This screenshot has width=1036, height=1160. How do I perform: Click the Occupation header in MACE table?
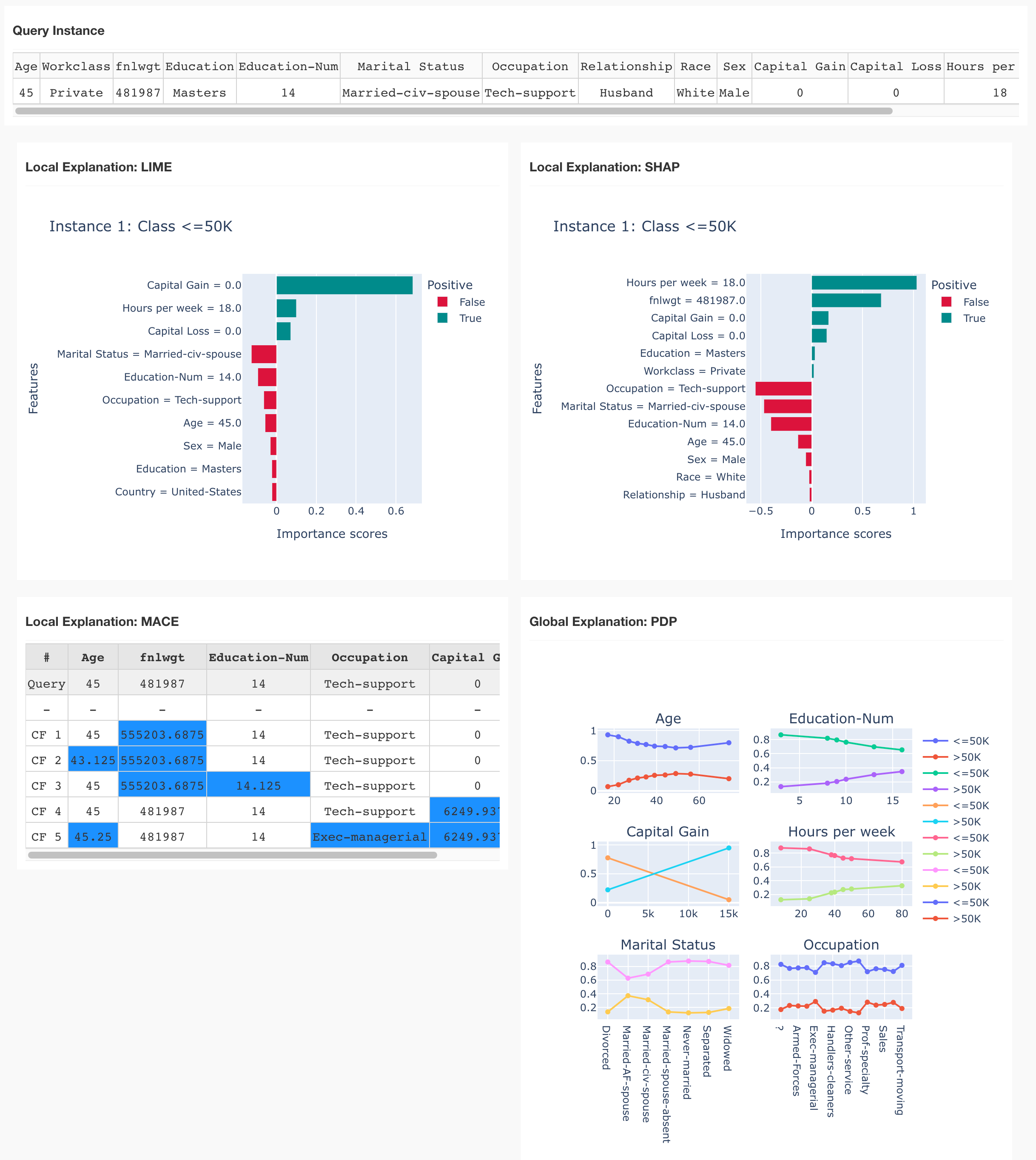point(370,657)
